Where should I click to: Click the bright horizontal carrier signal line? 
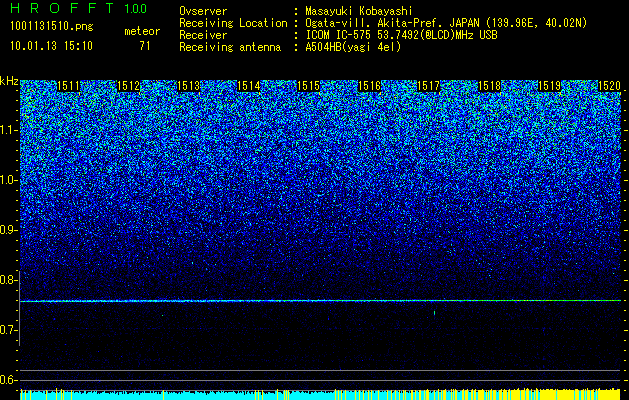click(x=320, y=301)
